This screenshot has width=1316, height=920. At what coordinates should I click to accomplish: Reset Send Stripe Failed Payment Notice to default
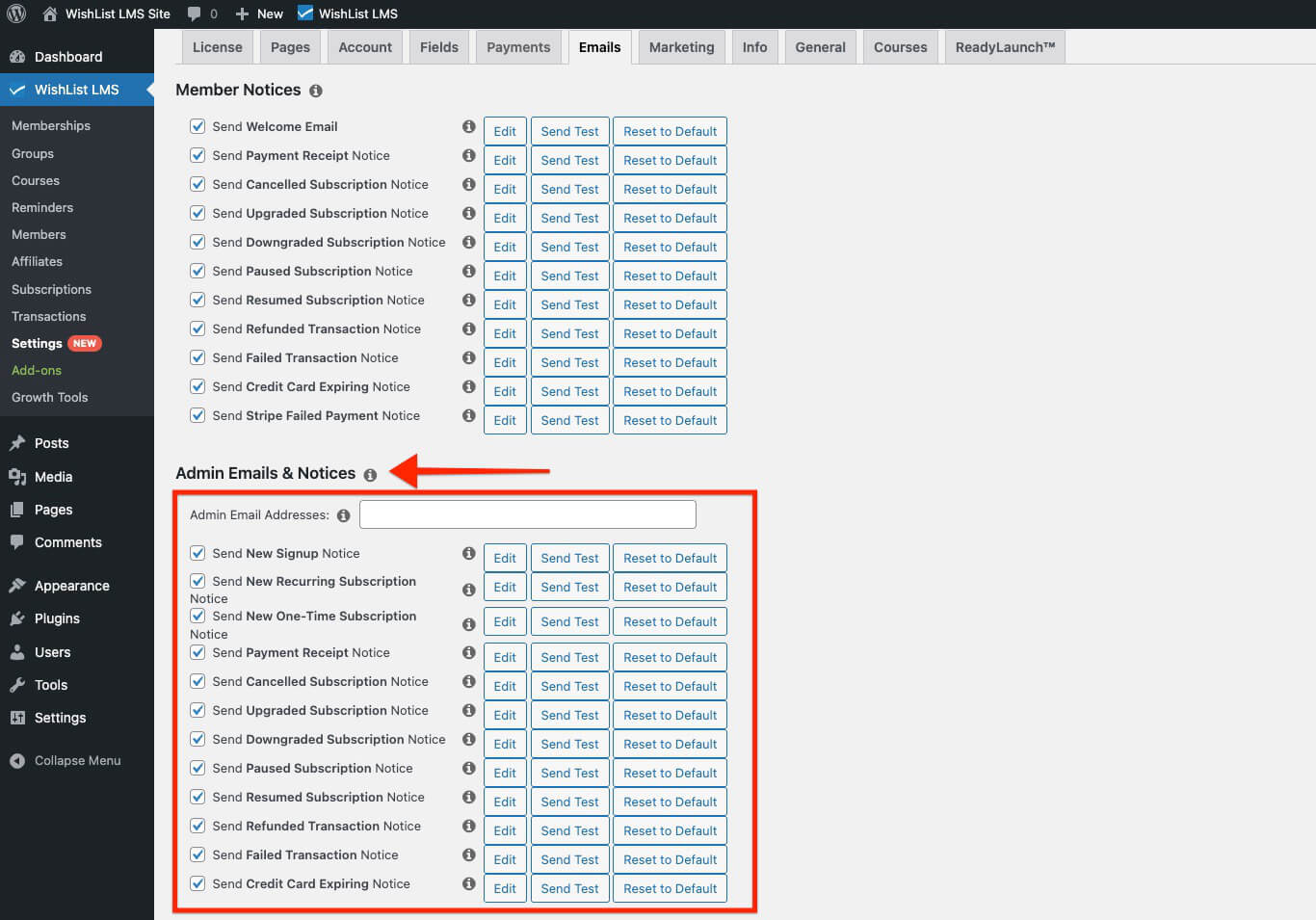click(670, 419)
